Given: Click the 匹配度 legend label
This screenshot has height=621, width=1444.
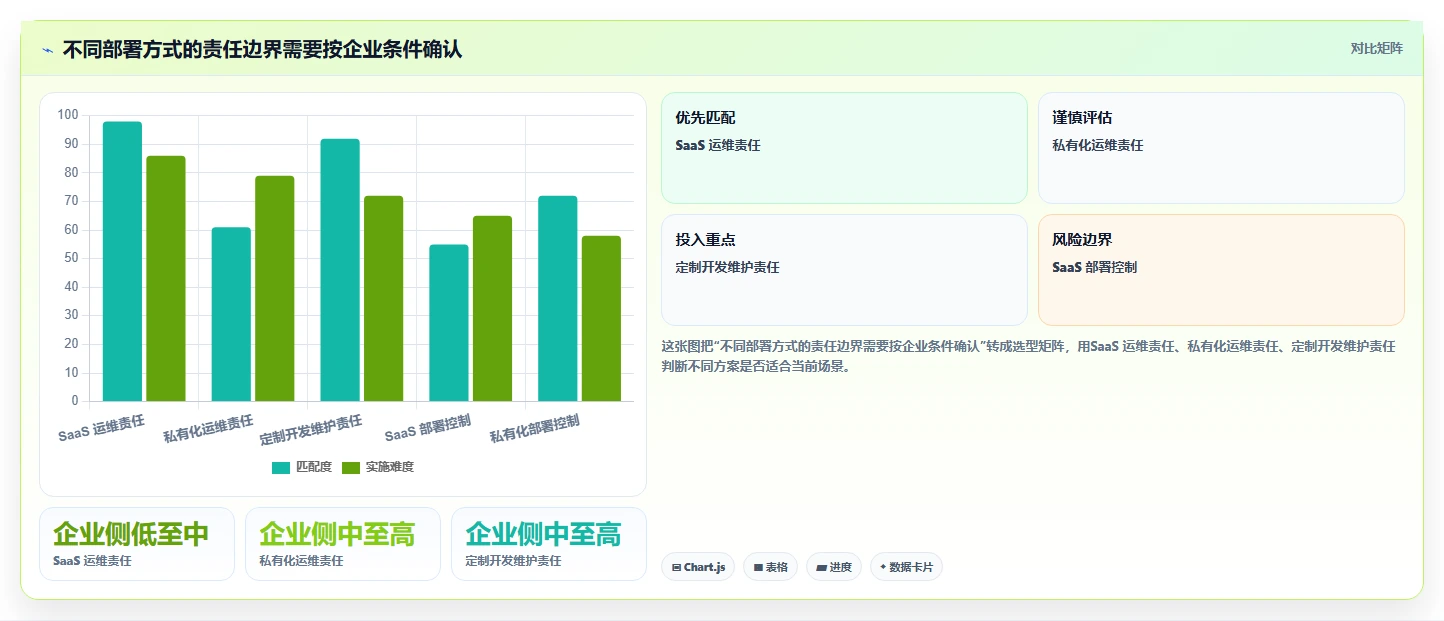Looking at the screenshot, I should 314,467.
